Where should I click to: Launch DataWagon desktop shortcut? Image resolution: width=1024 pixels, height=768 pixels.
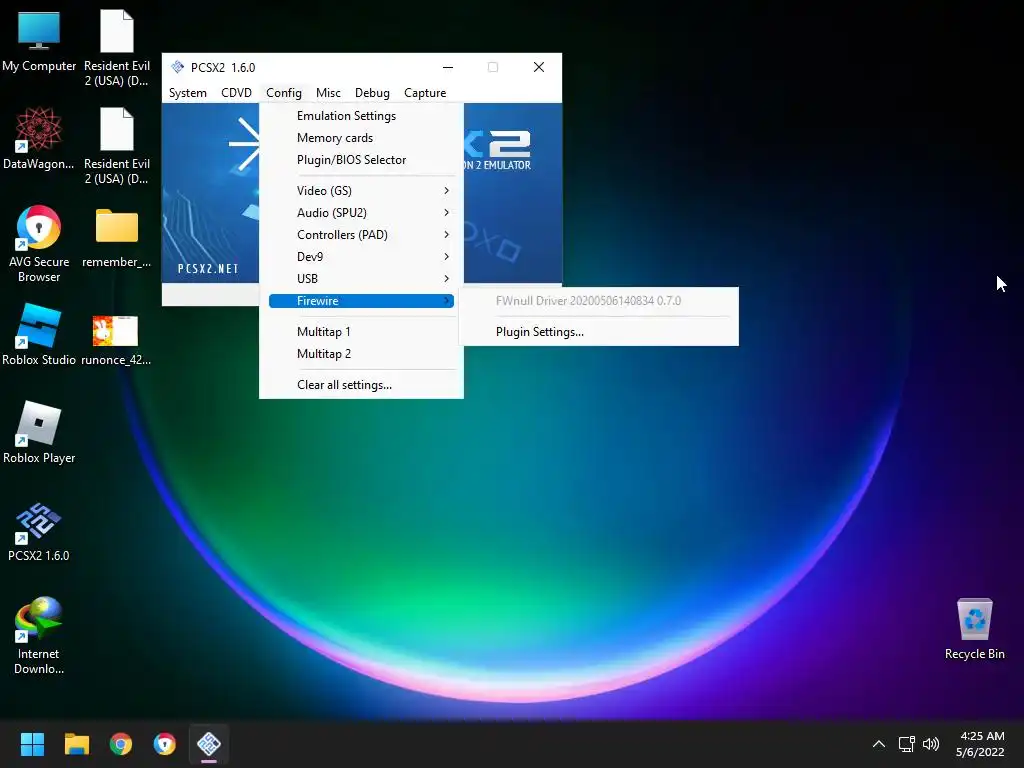39,138
